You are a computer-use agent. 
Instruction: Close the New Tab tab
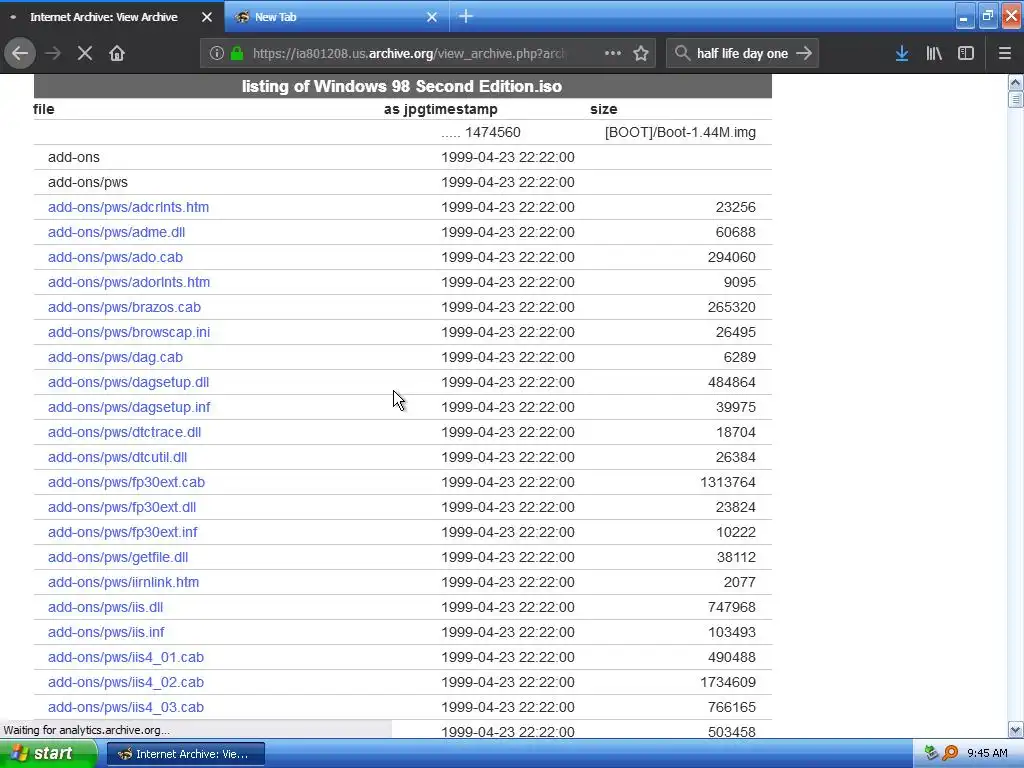(x=432, y=17)
